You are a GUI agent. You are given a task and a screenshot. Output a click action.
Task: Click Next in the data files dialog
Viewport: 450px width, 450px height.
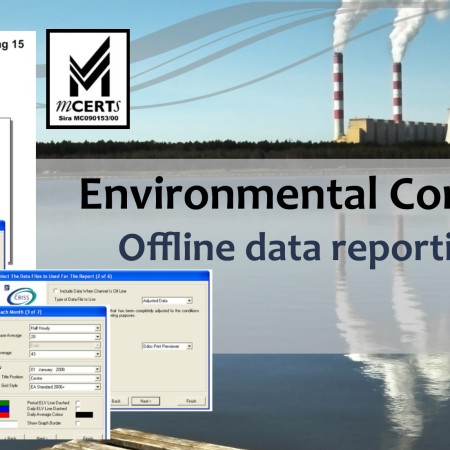tap(145, 401)
